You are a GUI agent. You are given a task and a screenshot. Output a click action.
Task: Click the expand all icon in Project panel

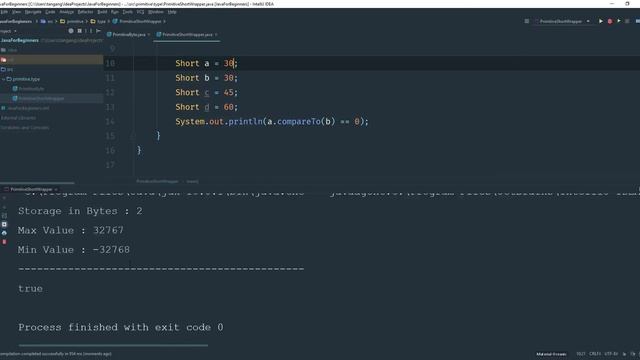point(80,31)
